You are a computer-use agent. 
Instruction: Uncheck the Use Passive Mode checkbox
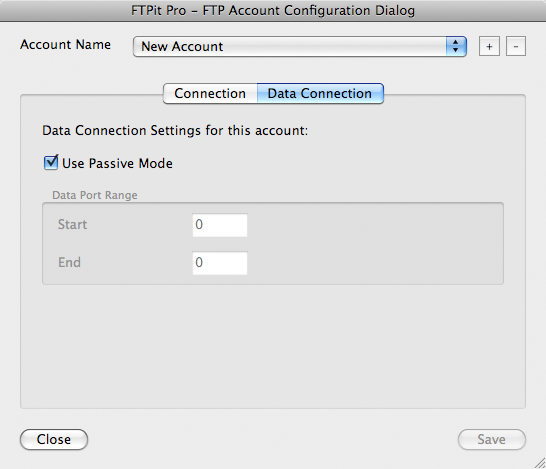pyautogui.click(x=51, y=163)
